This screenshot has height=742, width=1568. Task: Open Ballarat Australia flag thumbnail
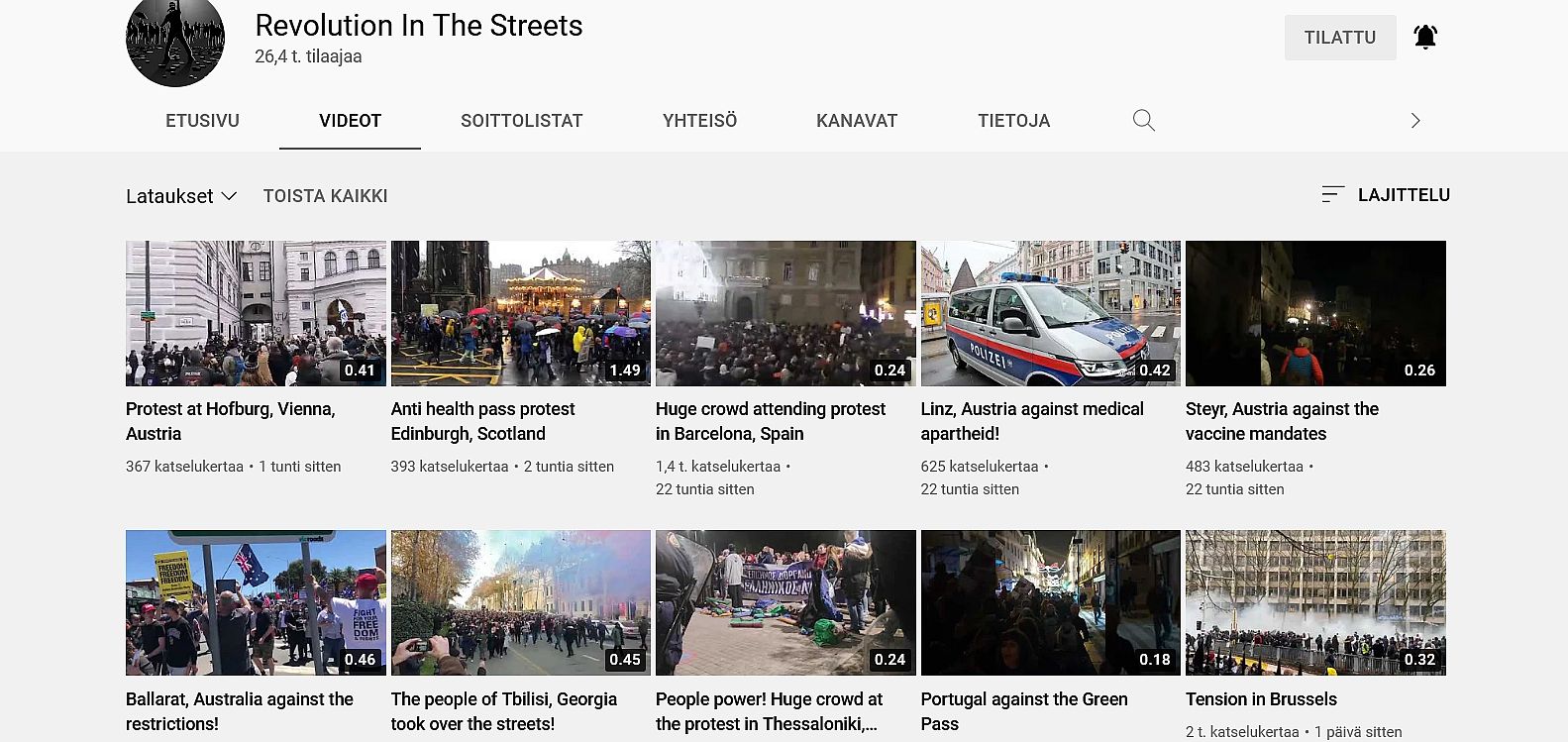click(x=256, y=602)
